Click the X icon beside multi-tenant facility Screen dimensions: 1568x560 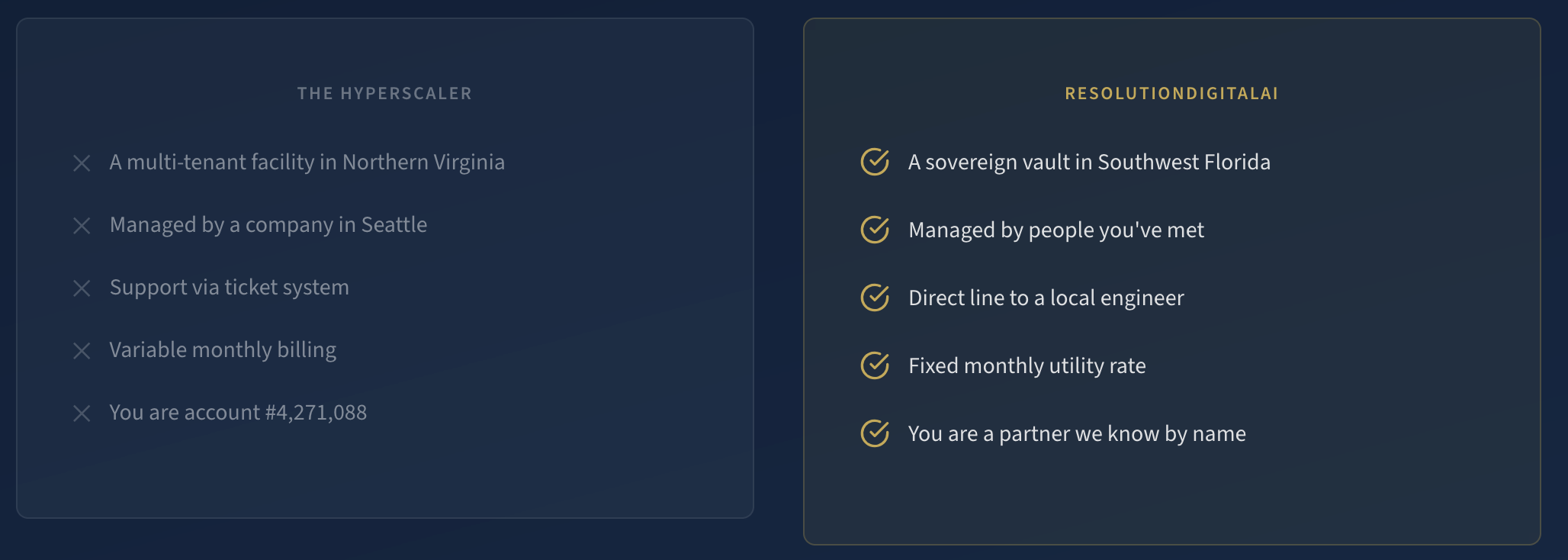point(82,163)
